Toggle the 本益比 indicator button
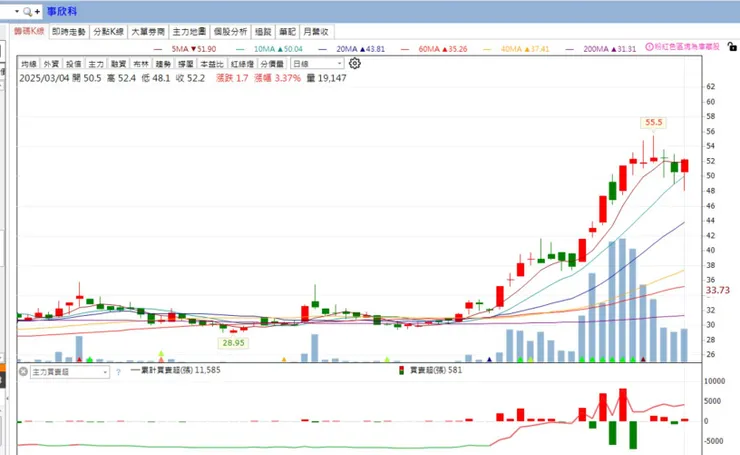The height and width of the screenshot is (455, 740). [x=212, y=64]
